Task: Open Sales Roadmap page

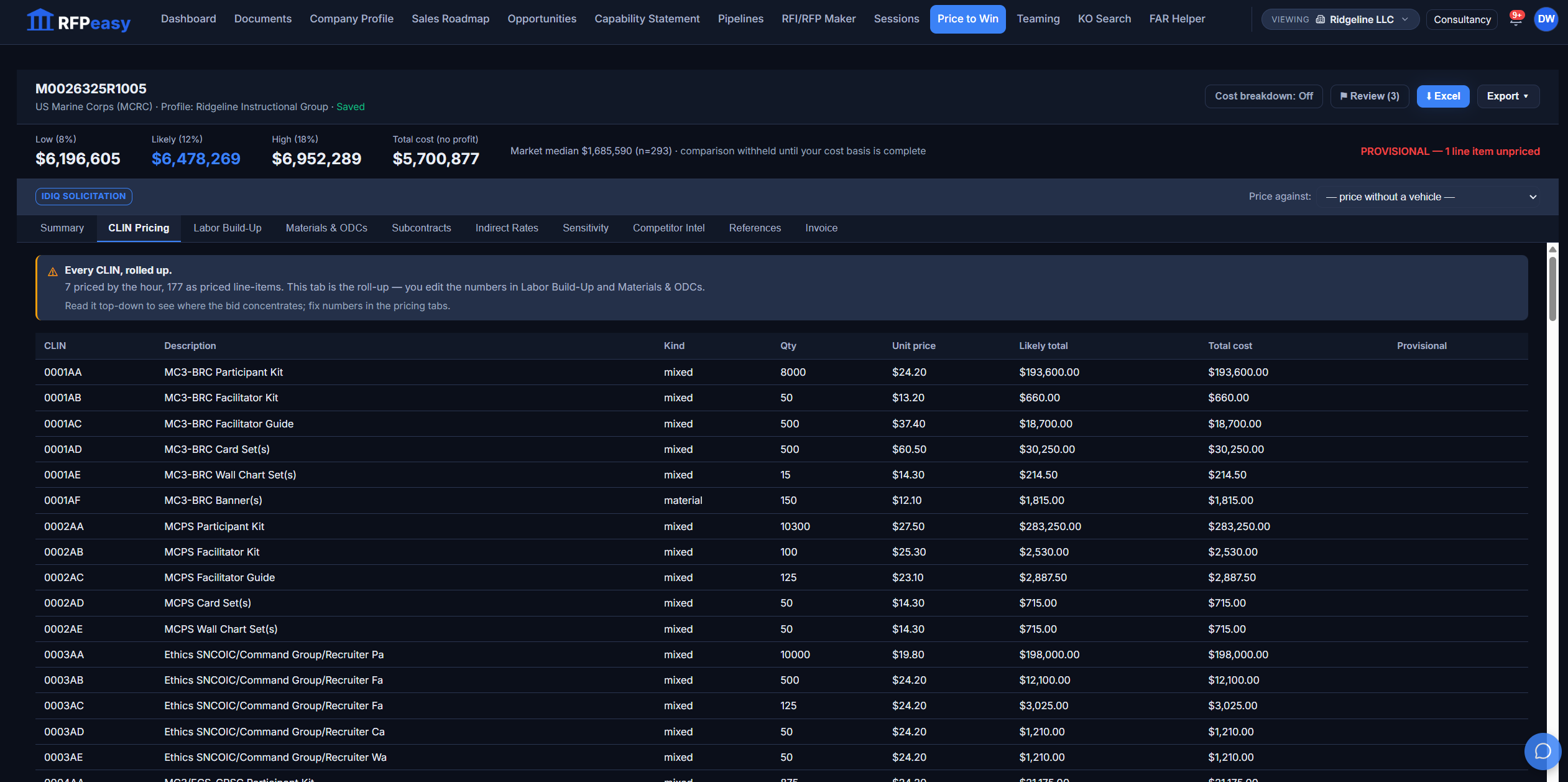Action: (450, 19)
